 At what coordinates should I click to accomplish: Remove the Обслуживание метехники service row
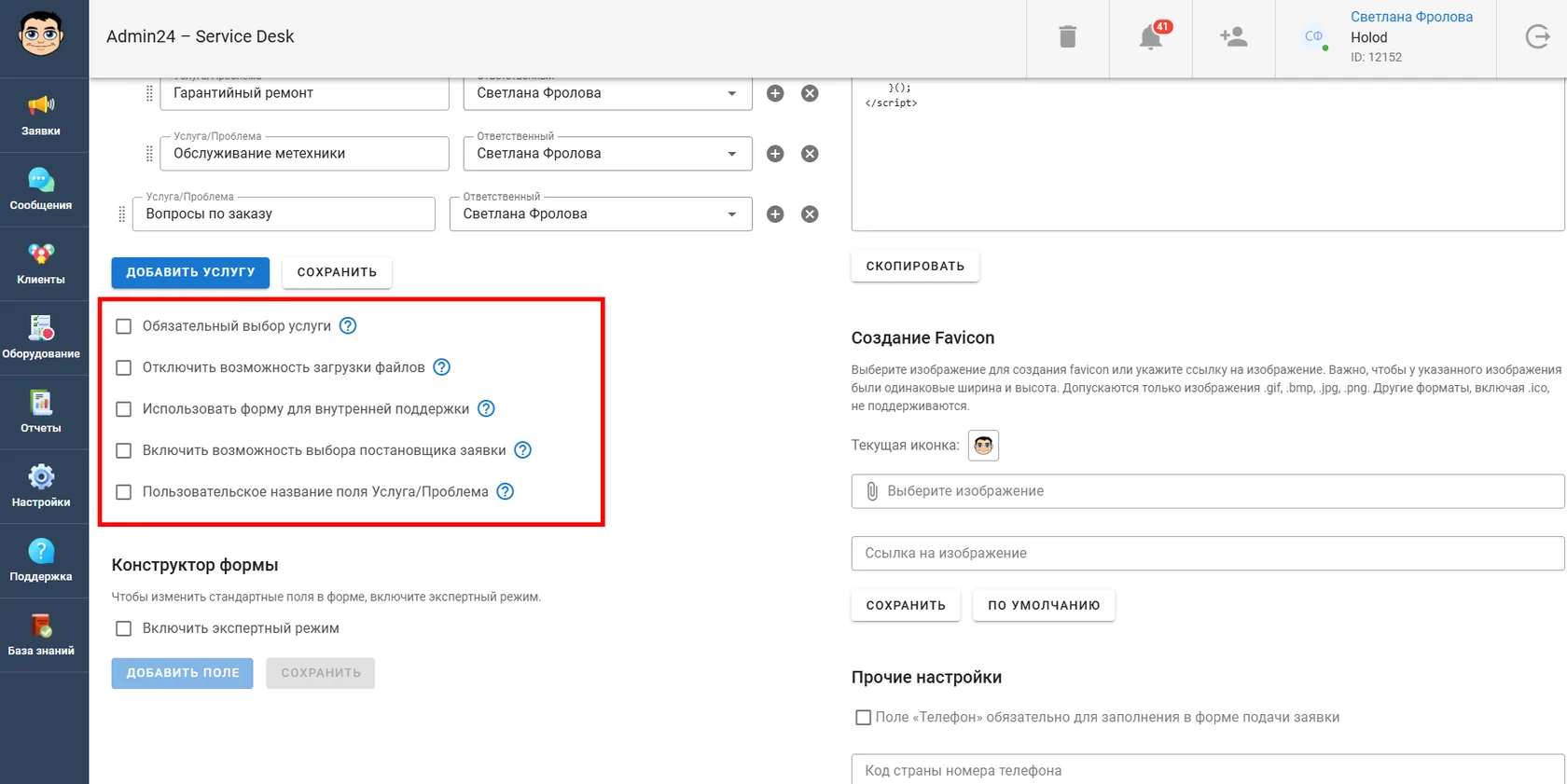[x=810, y=154]
